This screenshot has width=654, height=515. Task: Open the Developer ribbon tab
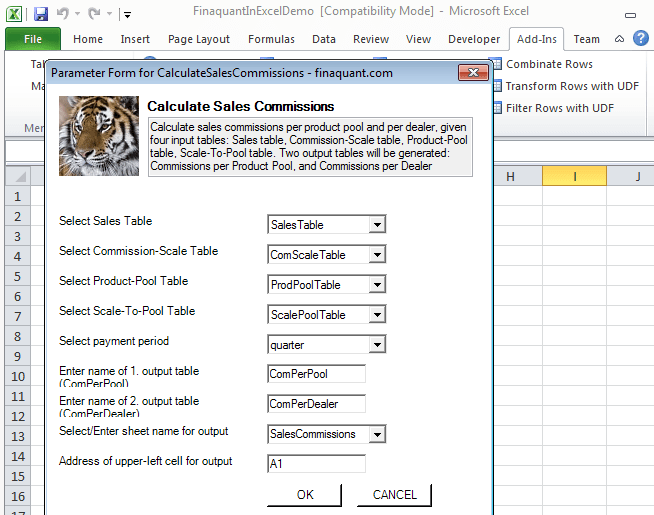click(x=473, y=39)
